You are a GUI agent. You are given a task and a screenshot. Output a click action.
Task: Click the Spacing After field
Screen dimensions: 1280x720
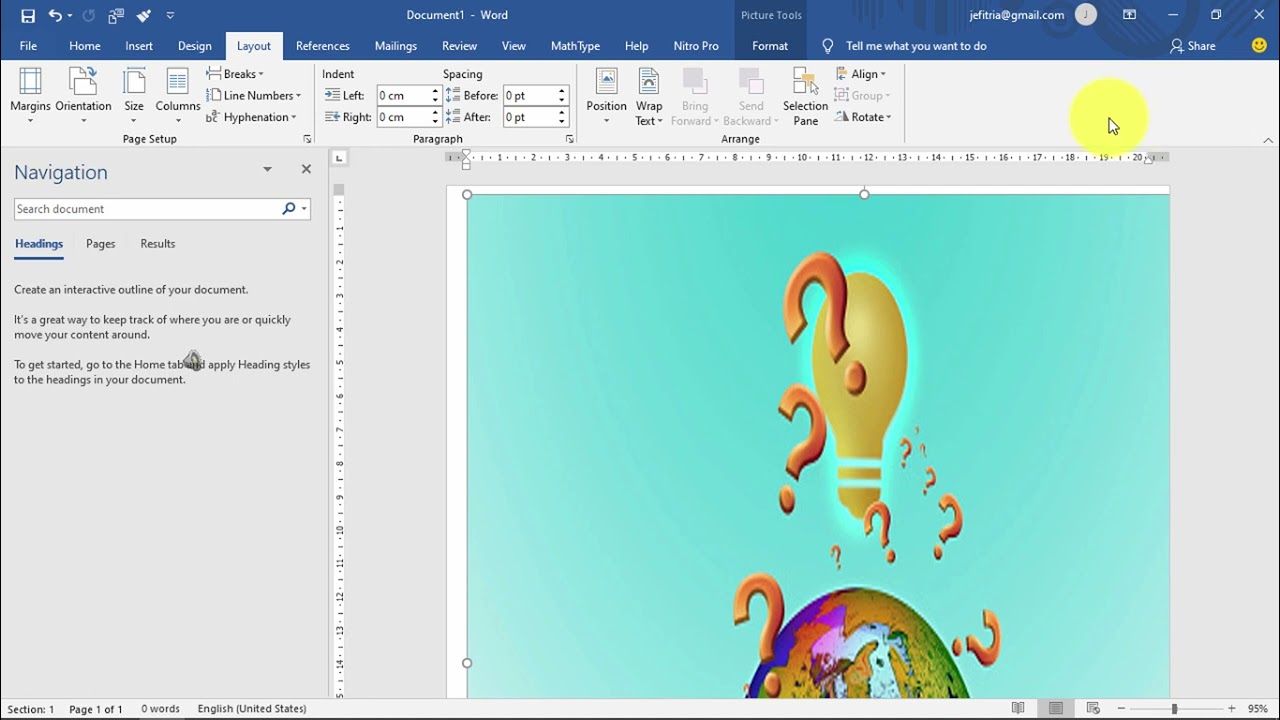(x=530, y=117)
